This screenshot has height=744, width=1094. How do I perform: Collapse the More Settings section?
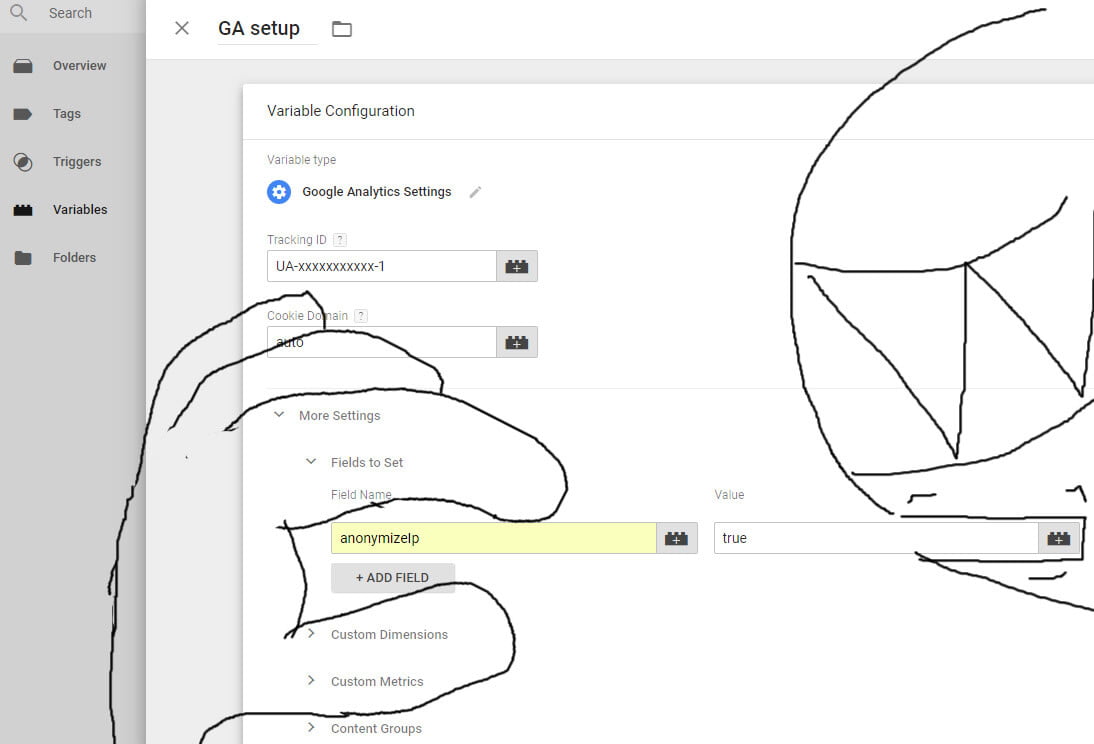pyautogui.click(x=279, y=415)
